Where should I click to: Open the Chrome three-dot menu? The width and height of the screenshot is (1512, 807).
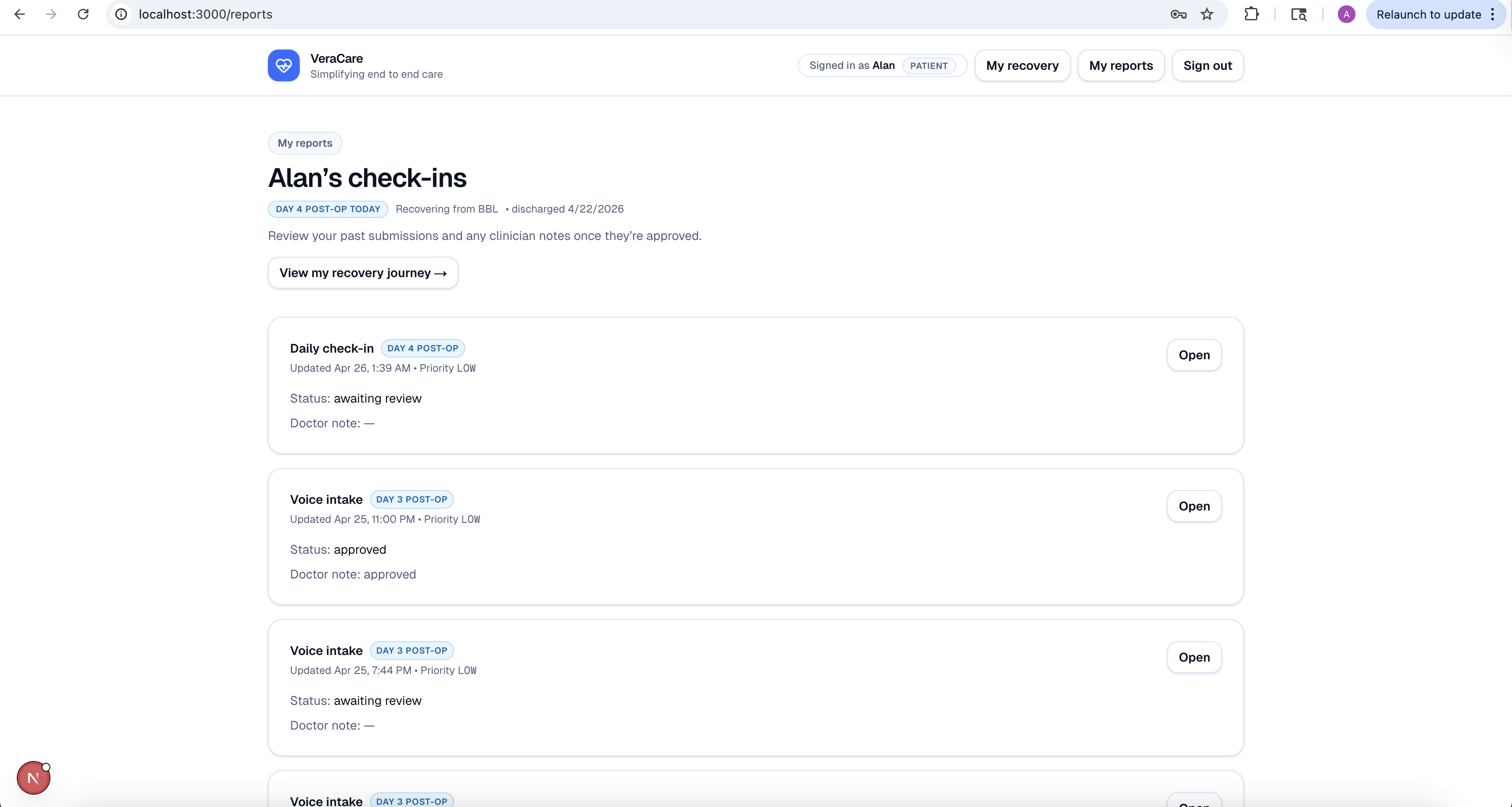[x=1493, y=14]
